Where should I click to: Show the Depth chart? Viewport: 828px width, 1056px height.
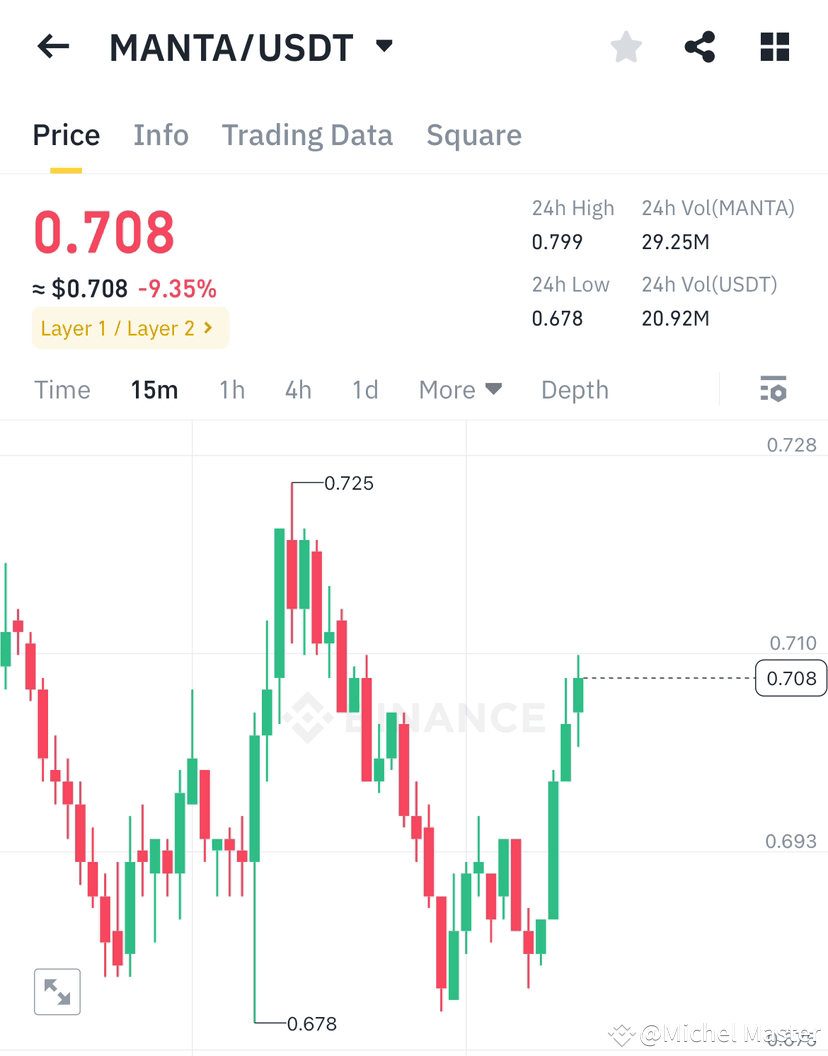click(575, 390)
